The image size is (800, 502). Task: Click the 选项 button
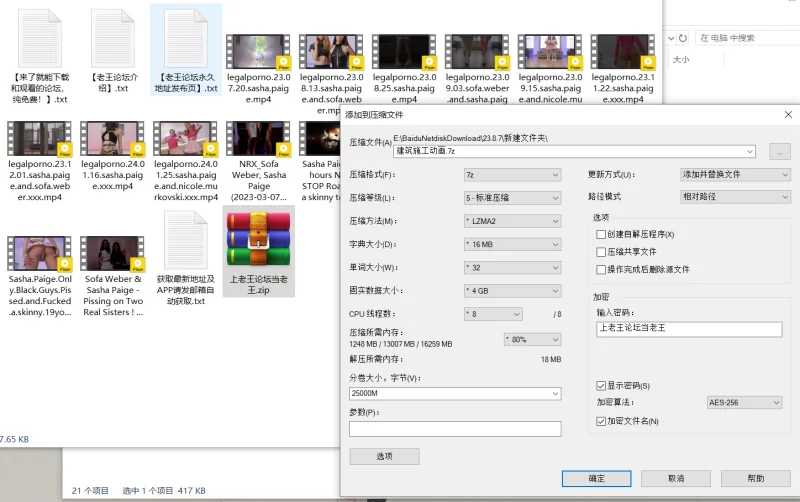point(384,457)
